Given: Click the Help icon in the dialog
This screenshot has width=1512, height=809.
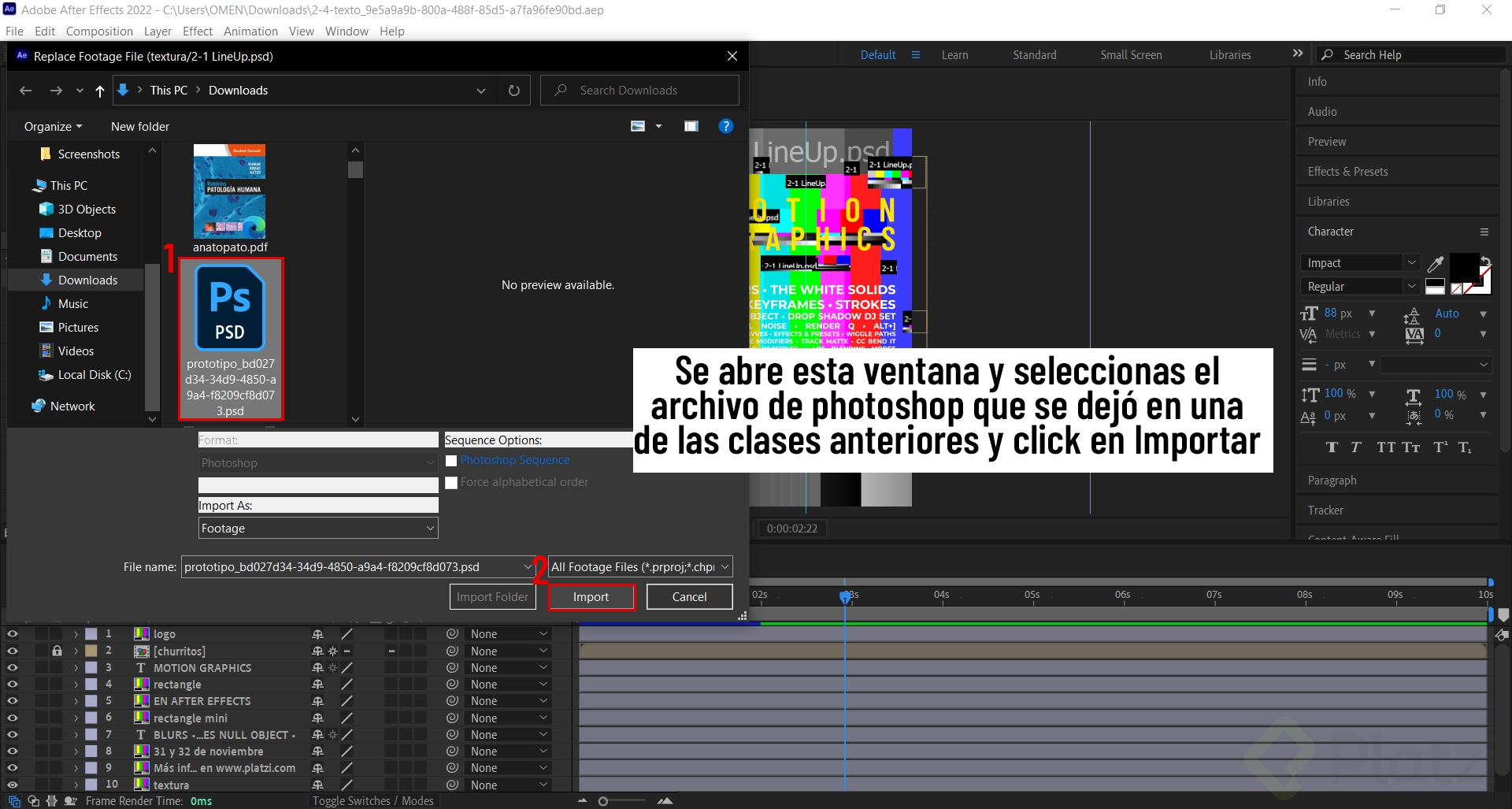Looking at the screenshot, I should 725,126.
